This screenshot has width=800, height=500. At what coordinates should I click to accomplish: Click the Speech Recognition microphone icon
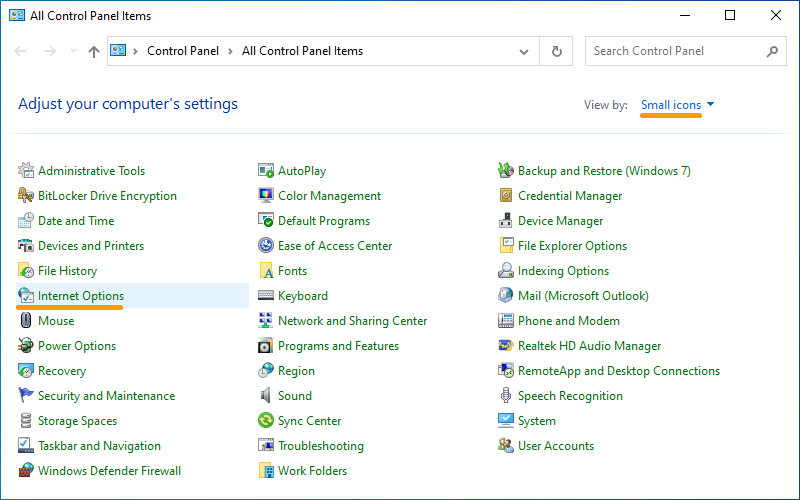point(506,396)
